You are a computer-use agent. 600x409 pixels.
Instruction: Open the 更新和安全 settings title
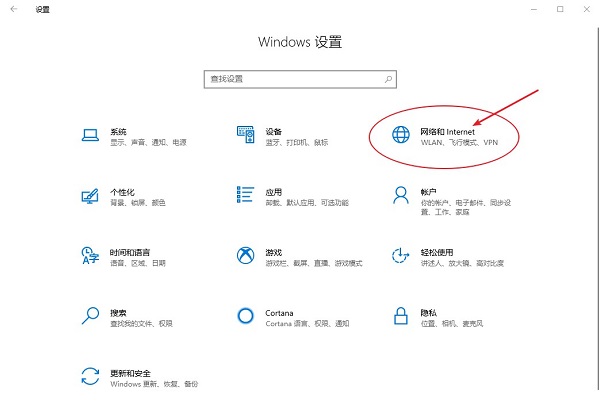coord(130,373)
